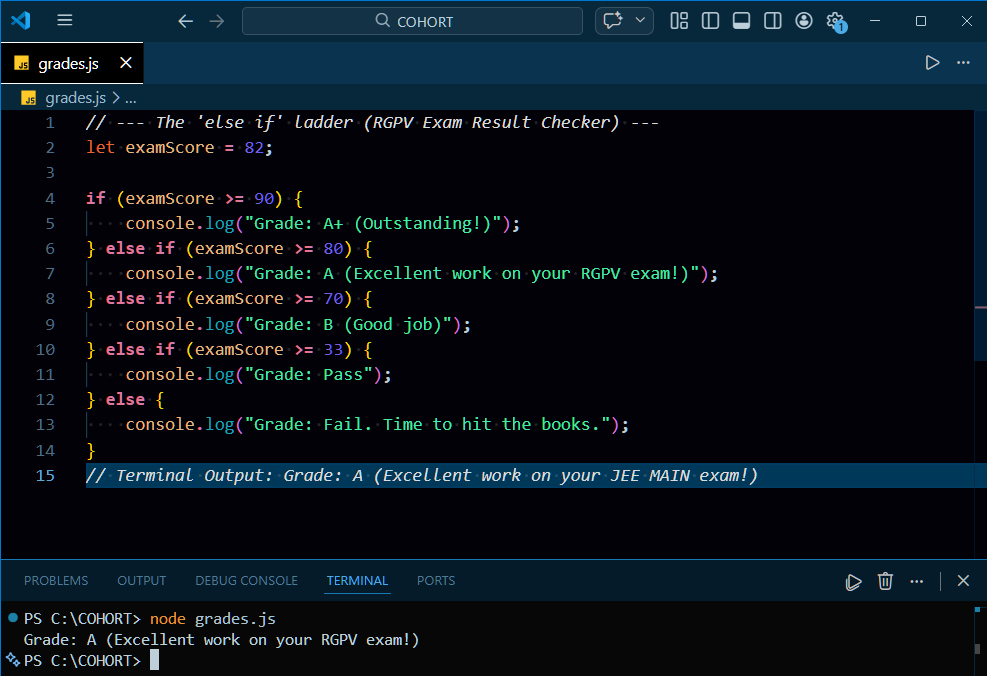Go back with the left arrow
Image resolution: width=987 pixels, height=676 pixels.
point(185,21)
